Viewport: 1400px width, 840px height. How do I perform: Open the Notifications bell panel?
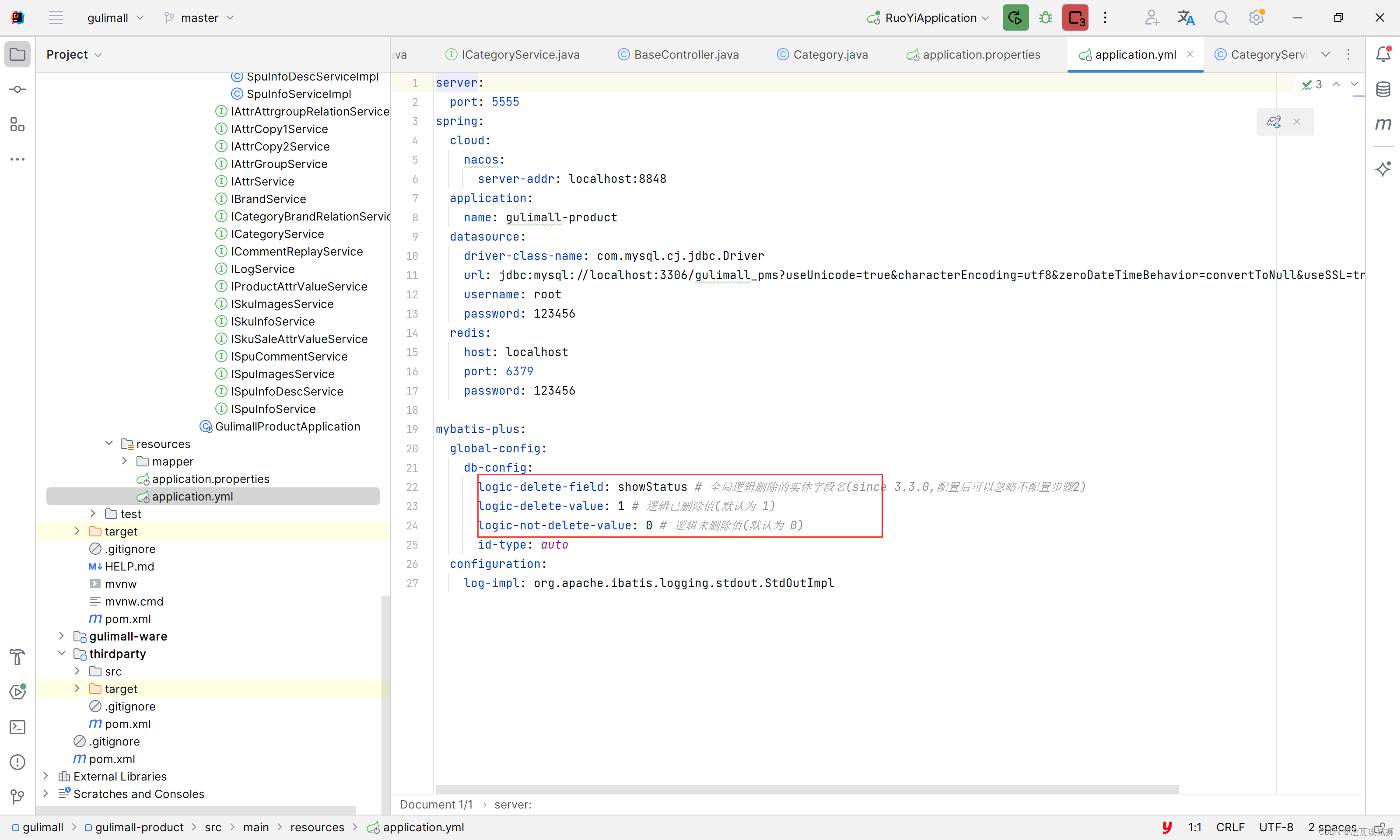[x=1383, y=54]
